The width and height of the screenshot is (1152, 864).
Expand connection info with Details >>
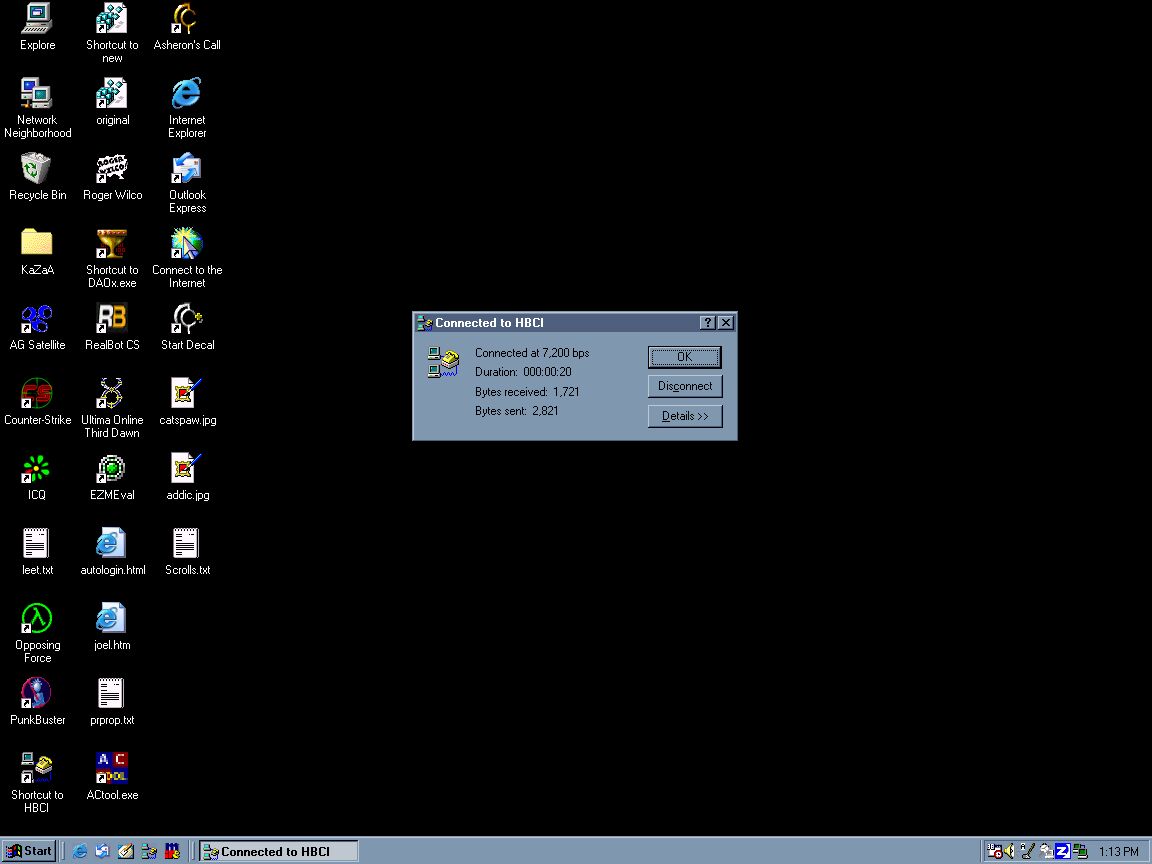click(x=685, y=416)
